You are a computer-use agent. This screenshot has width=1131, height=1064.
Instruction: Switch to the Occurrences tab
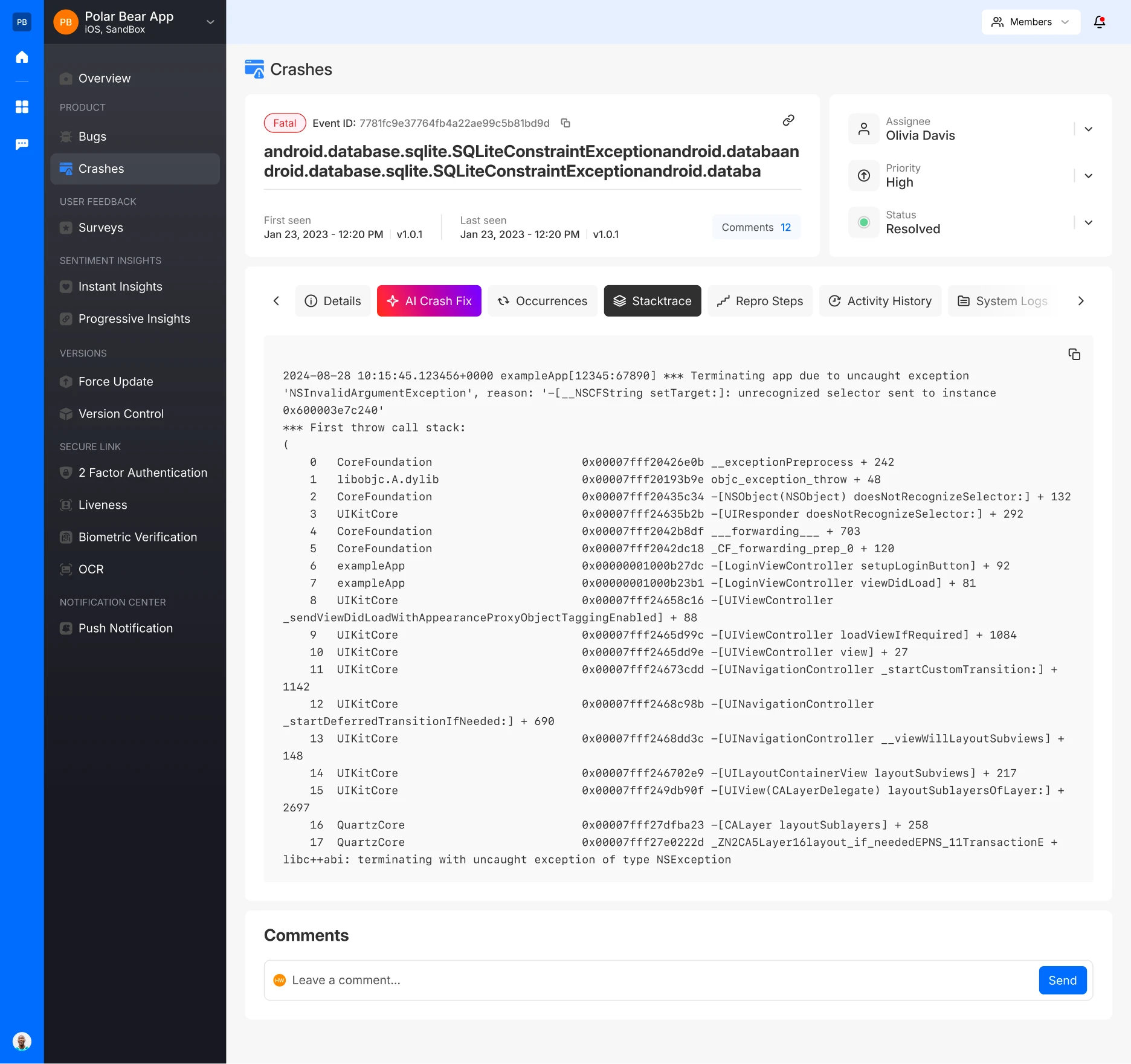[x=542, y=301]
